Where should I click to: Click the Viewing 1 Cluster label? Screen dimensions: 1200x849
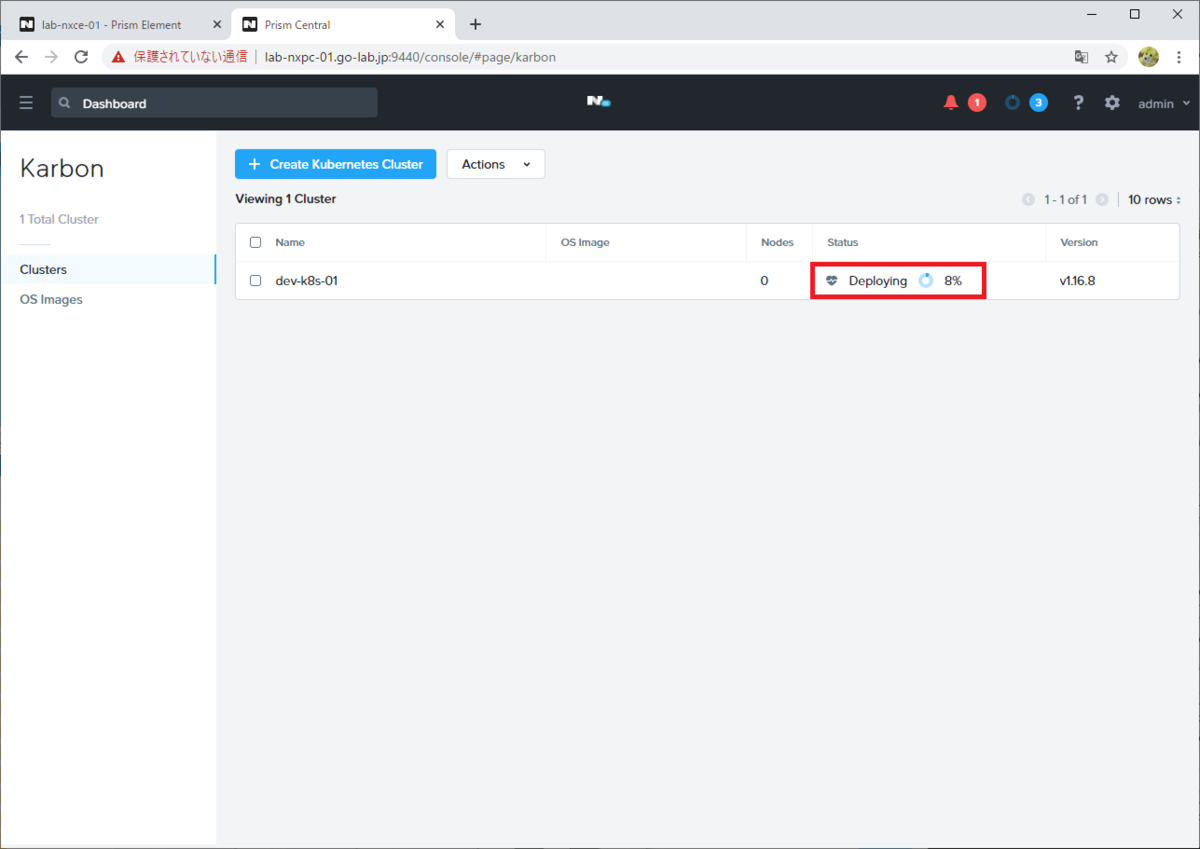tap(285, 199)
